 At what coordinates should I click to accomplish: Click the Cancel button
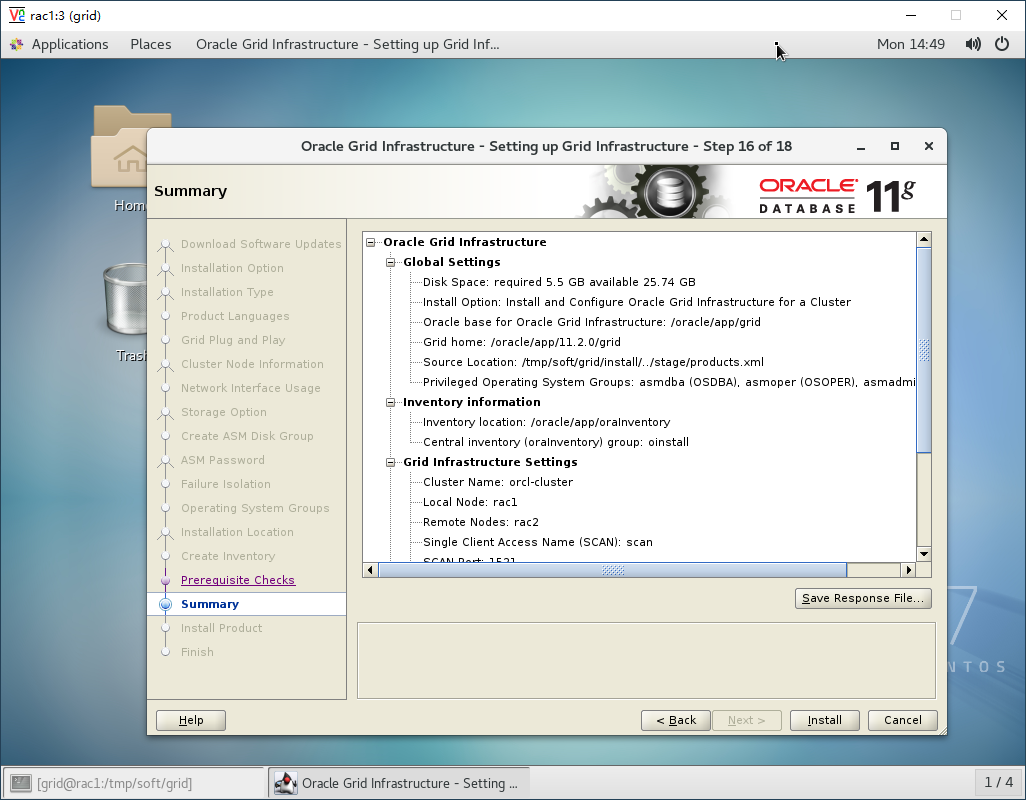point(902,720)
